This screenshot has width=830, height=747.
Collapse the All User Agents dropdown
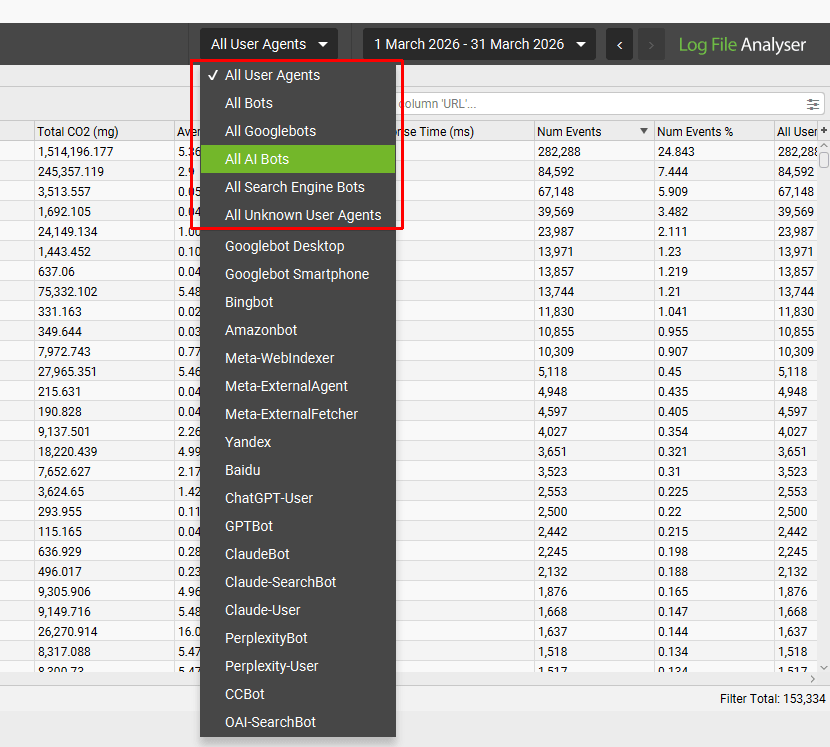click(x=267, y=44)
